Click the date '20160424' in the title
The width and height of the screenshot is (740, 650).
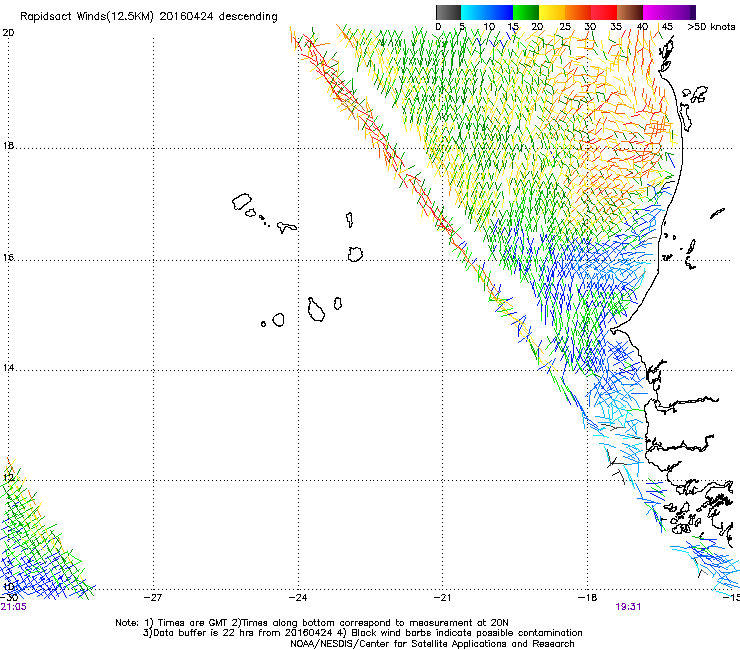(x=186, y=16)
